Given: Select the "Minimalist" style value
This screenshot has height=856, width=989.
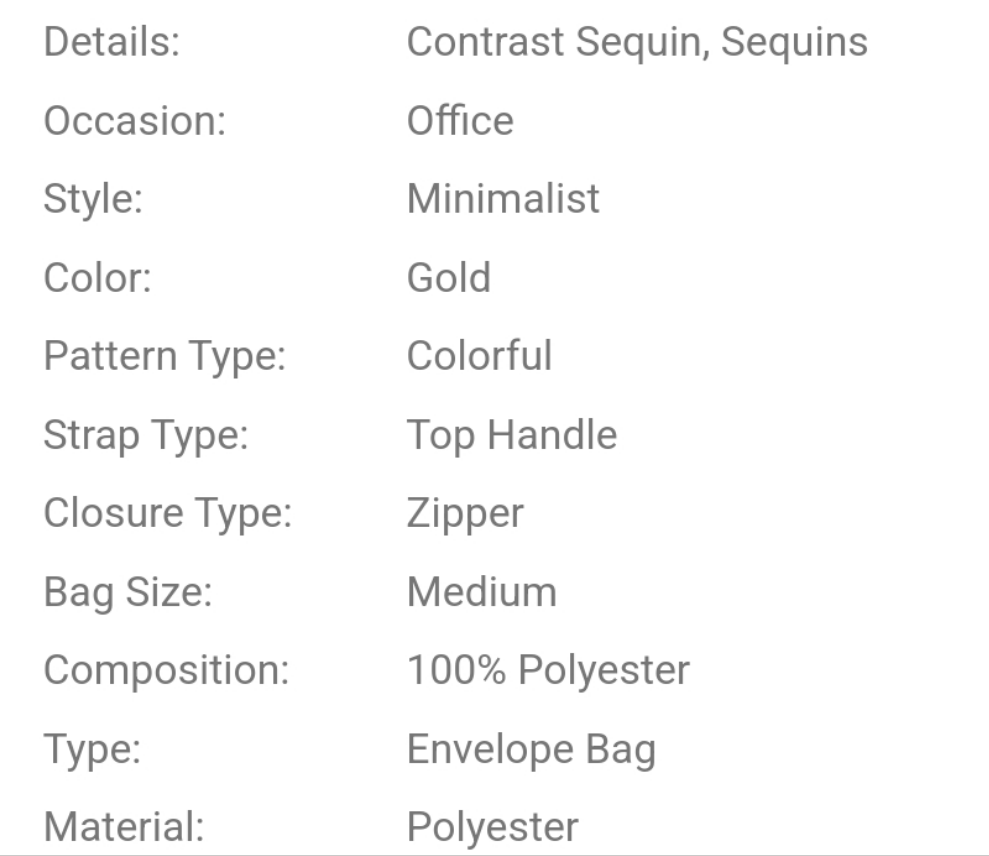Looking at the screenshot, I should coord(502,199).
